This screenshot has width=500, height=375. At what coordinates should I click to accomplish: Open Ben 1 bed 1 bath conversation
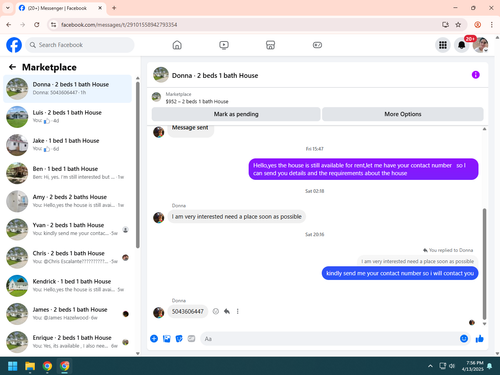pyautogui.click(x=67, y=173)
